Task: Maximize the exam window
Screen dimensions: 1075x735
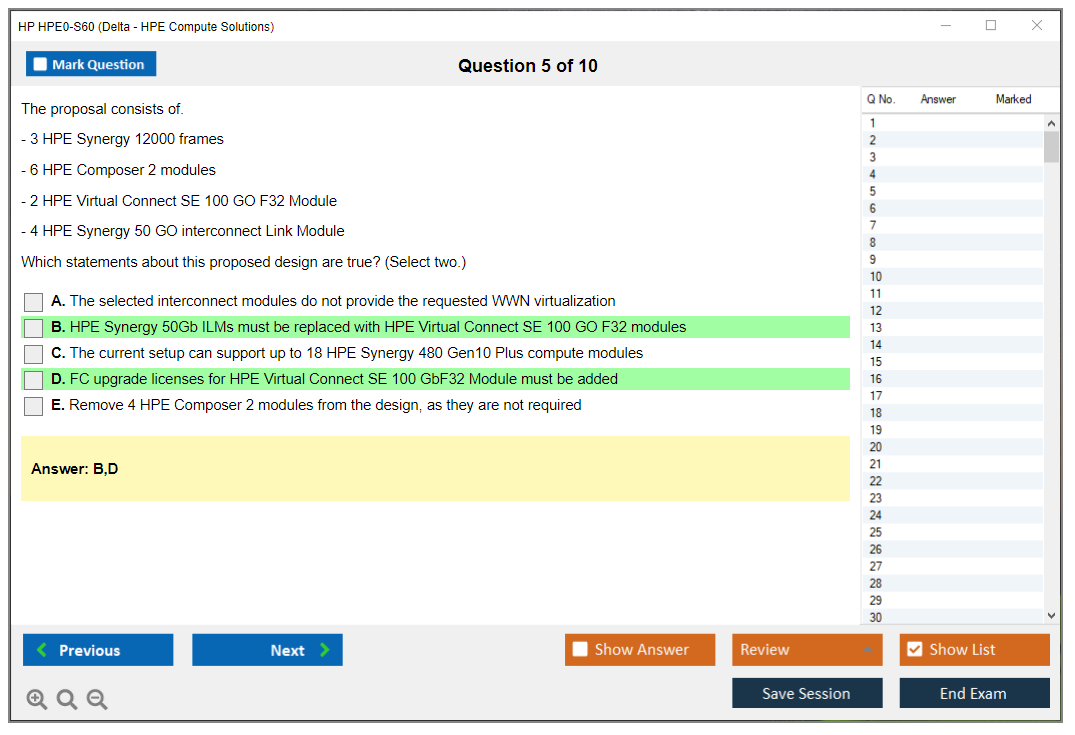Action: pos(991,26)
